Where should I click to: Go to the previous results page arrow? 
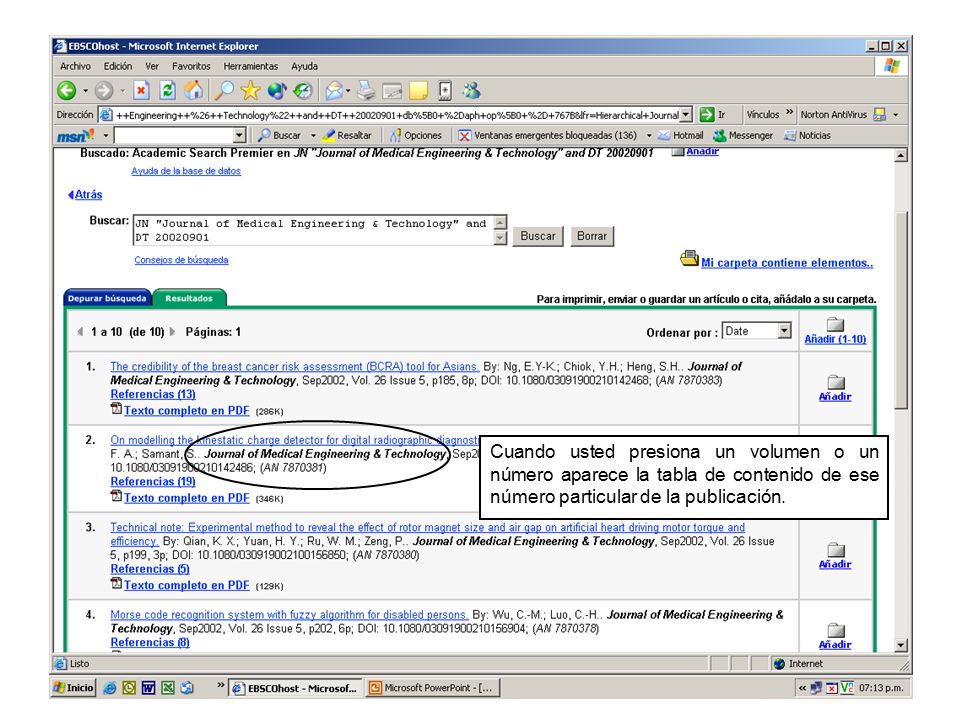click(80, 332)
